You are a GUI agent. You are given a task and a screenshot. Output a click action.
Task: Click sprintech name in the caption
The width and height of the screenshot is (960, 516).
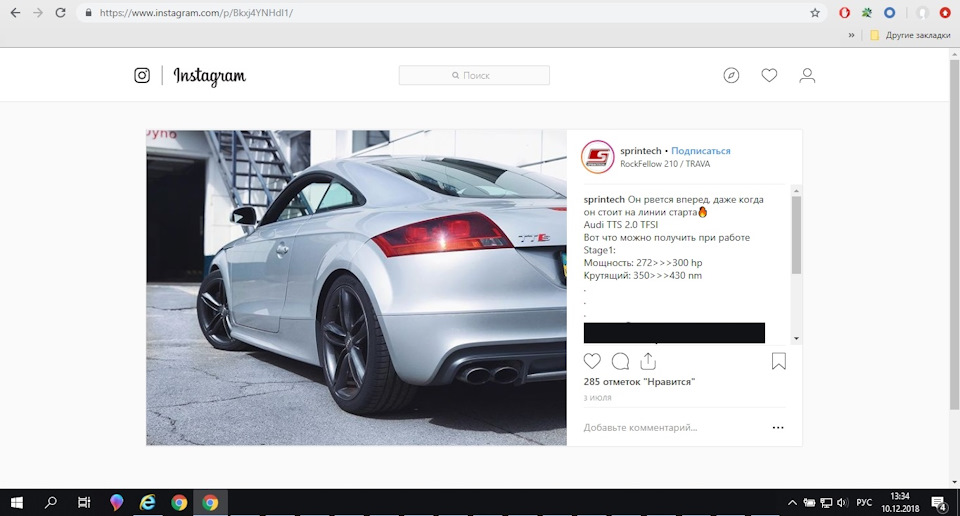pyautogui.click(x=604, y=200)
